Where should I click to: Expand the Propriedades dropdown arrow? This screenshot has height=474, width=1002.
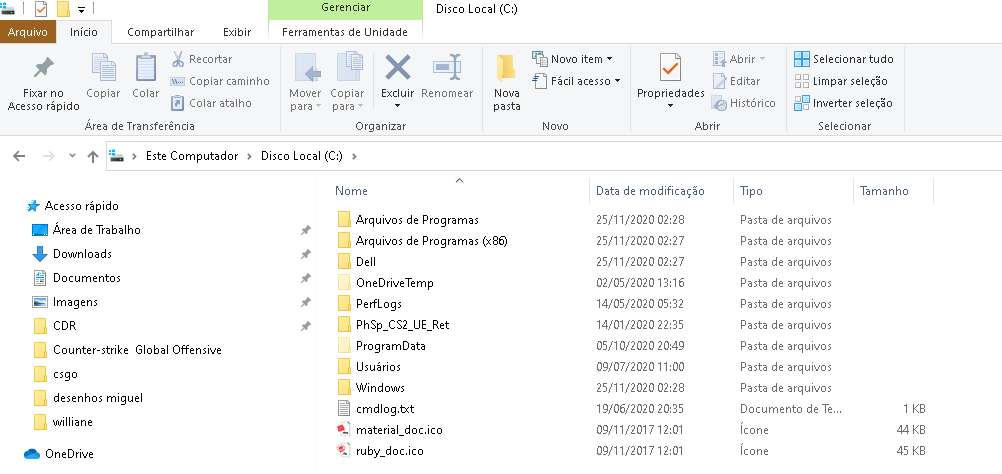(x=670, y=106)
